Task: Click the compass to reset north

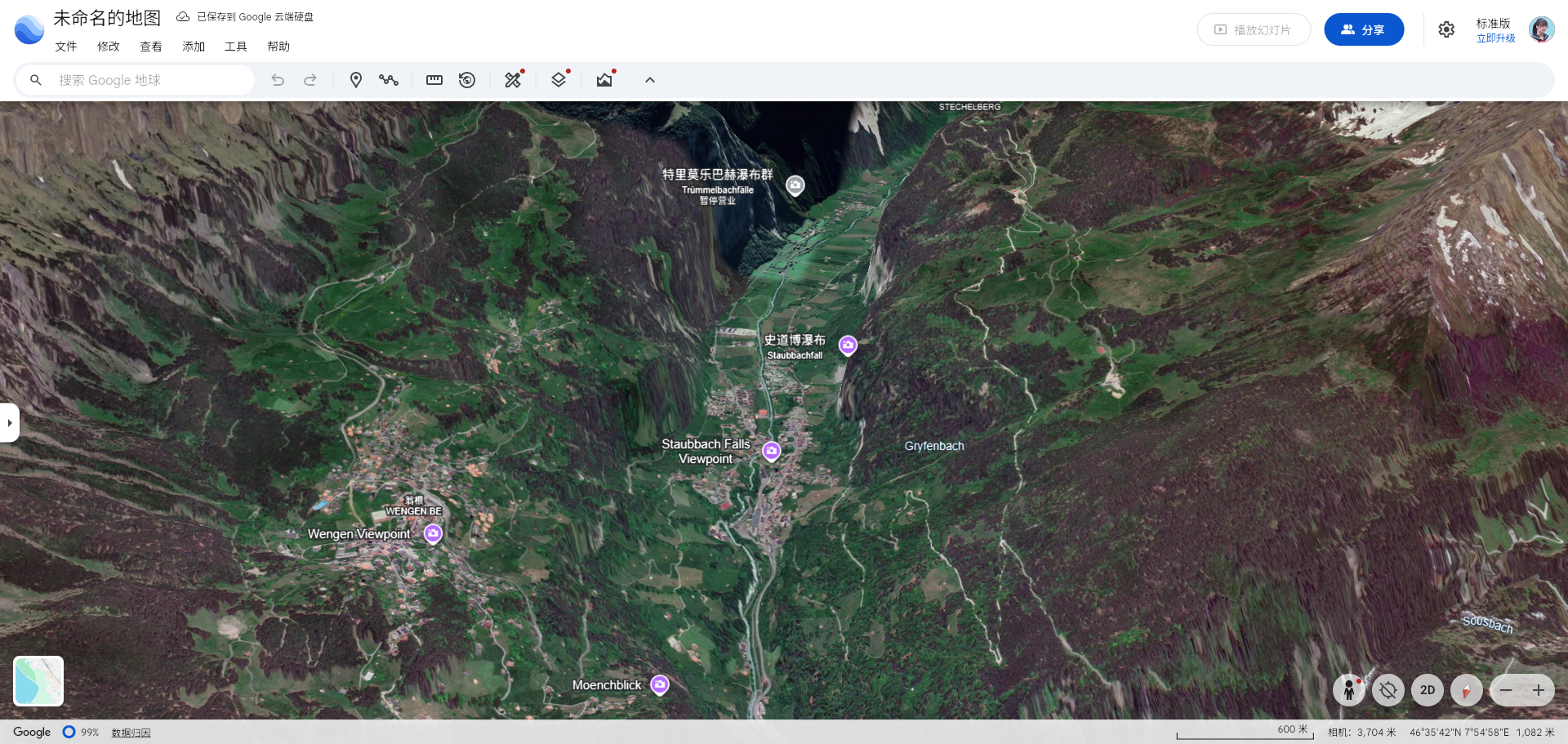Action: (1466, 690)
